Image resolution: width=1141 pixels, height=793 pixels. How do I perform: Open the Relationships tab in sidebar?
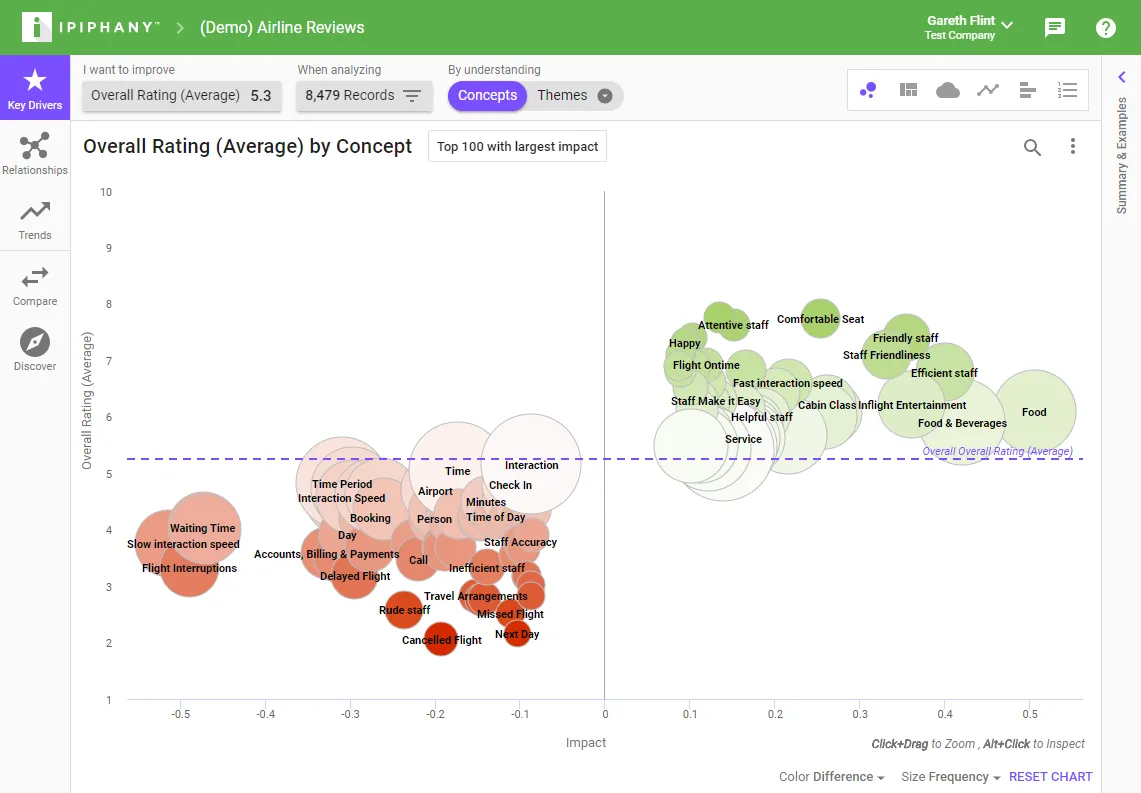point(35,154)
